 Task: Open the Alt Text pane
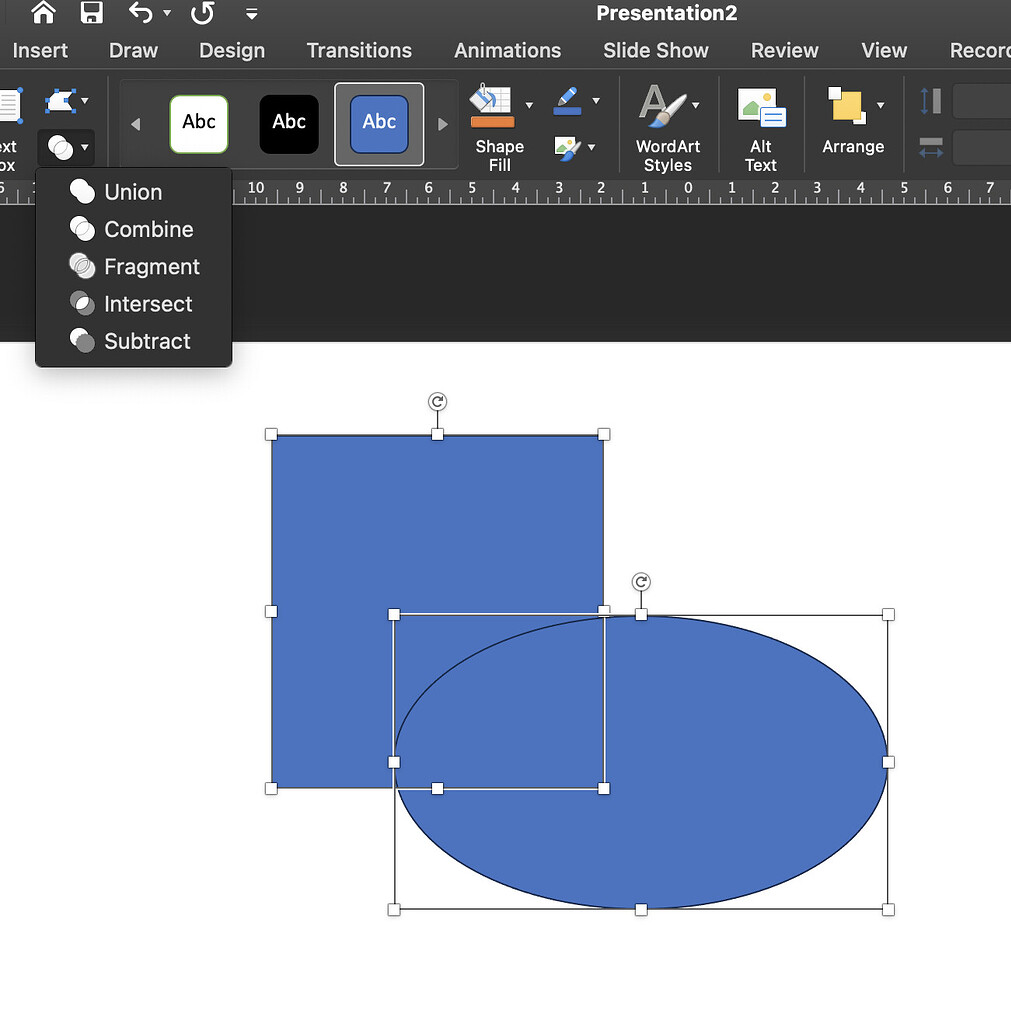(761, 104)
